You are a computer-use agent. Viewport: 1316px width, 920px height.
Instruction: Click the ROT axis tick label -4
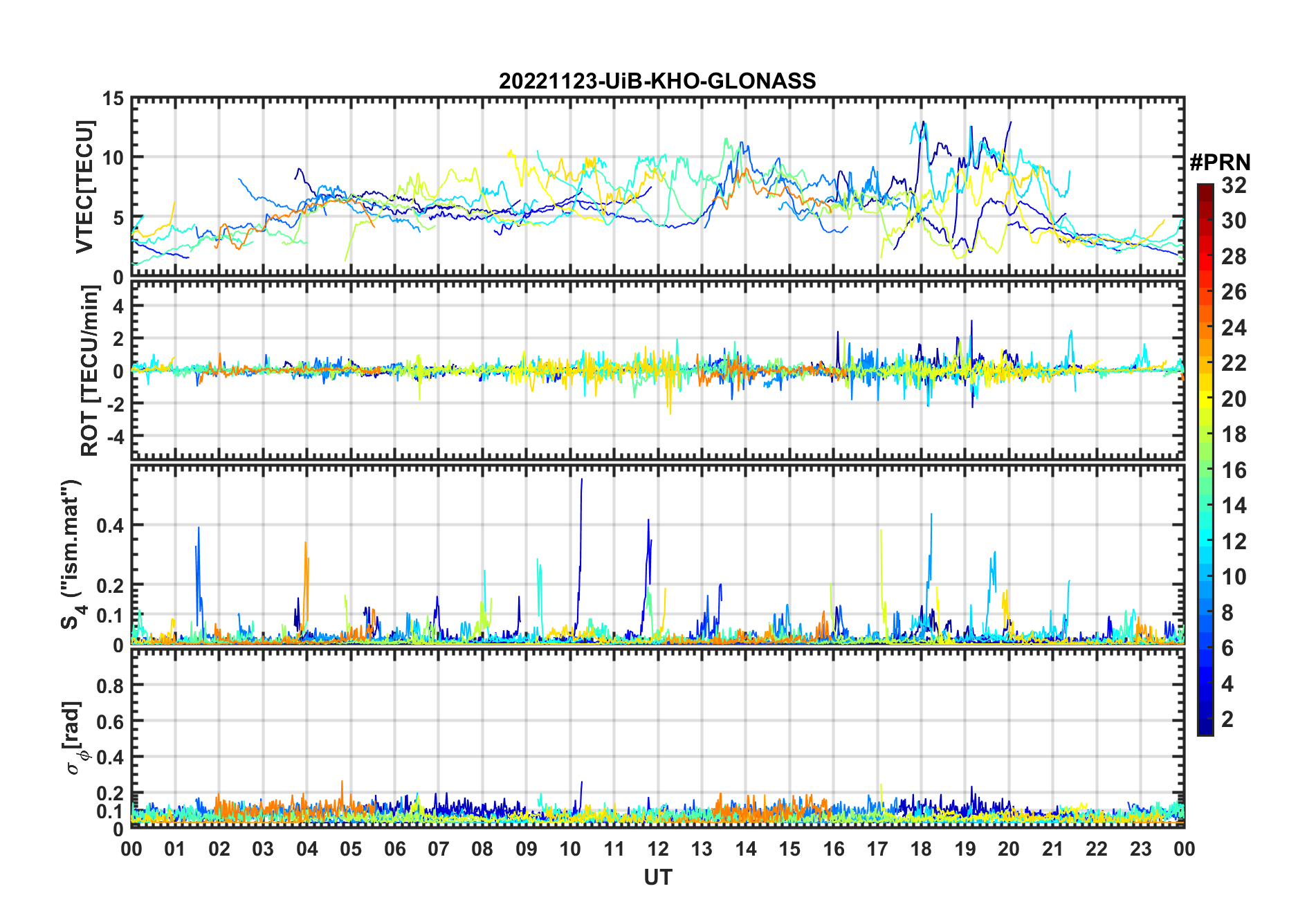pos(114,437)
